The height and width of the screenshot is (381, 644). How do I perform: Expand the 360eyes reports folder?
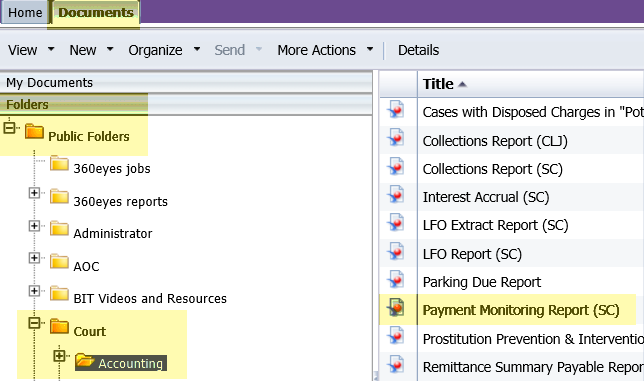click(34, 193)
